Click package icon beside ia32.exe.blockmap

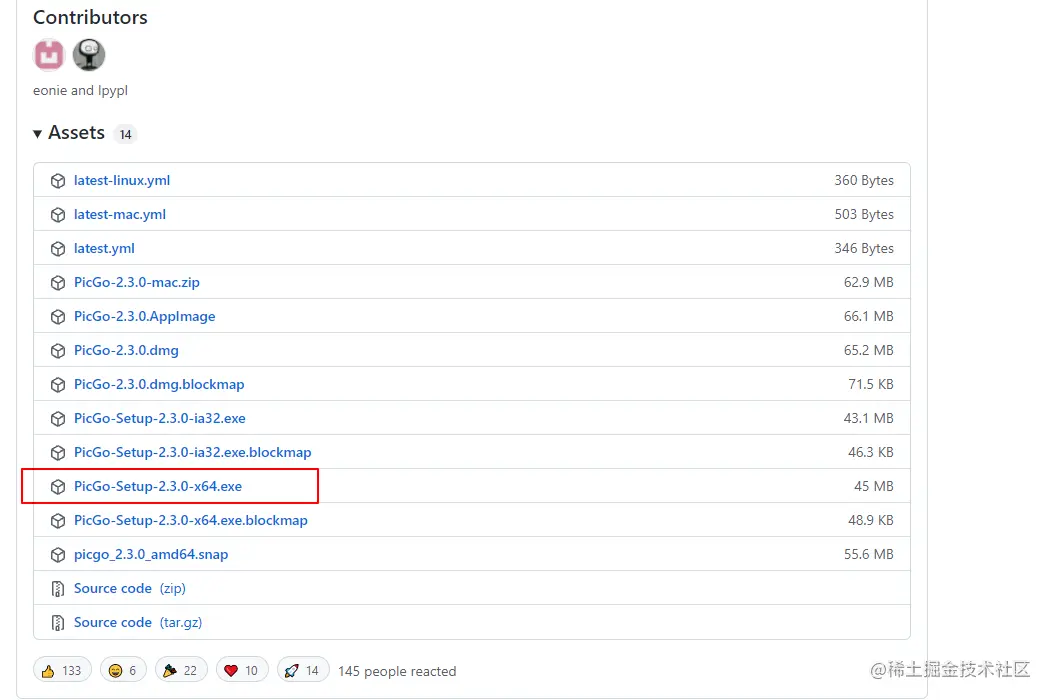[x=58, y=453]
